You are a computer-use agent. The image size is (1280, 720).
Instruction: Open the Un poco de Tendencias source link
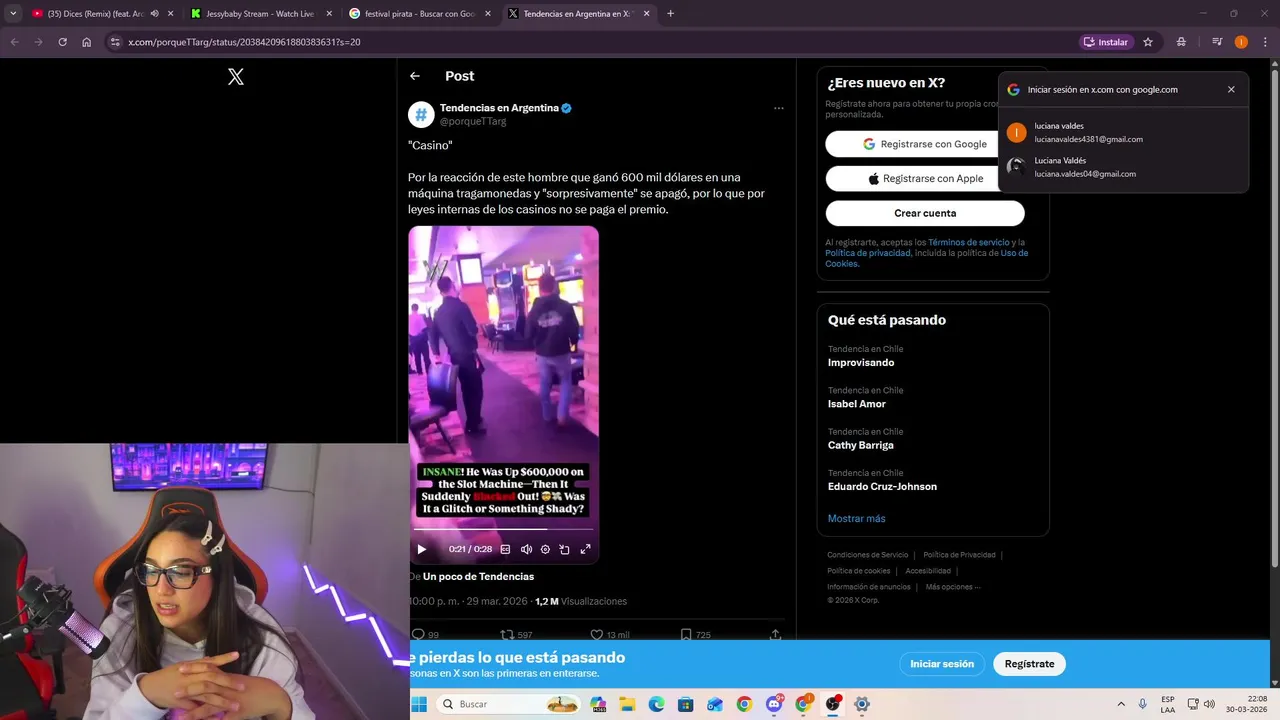click(x=478, y=577)
